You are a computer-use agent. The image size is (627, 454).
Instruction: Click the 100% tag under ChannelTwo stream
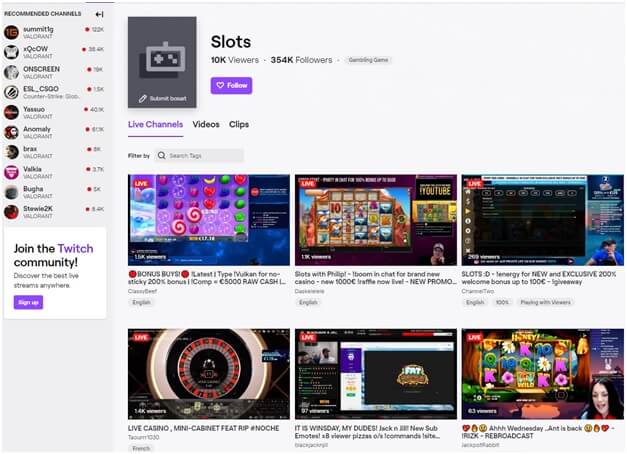pyautogui.click(x=502, y=302)
